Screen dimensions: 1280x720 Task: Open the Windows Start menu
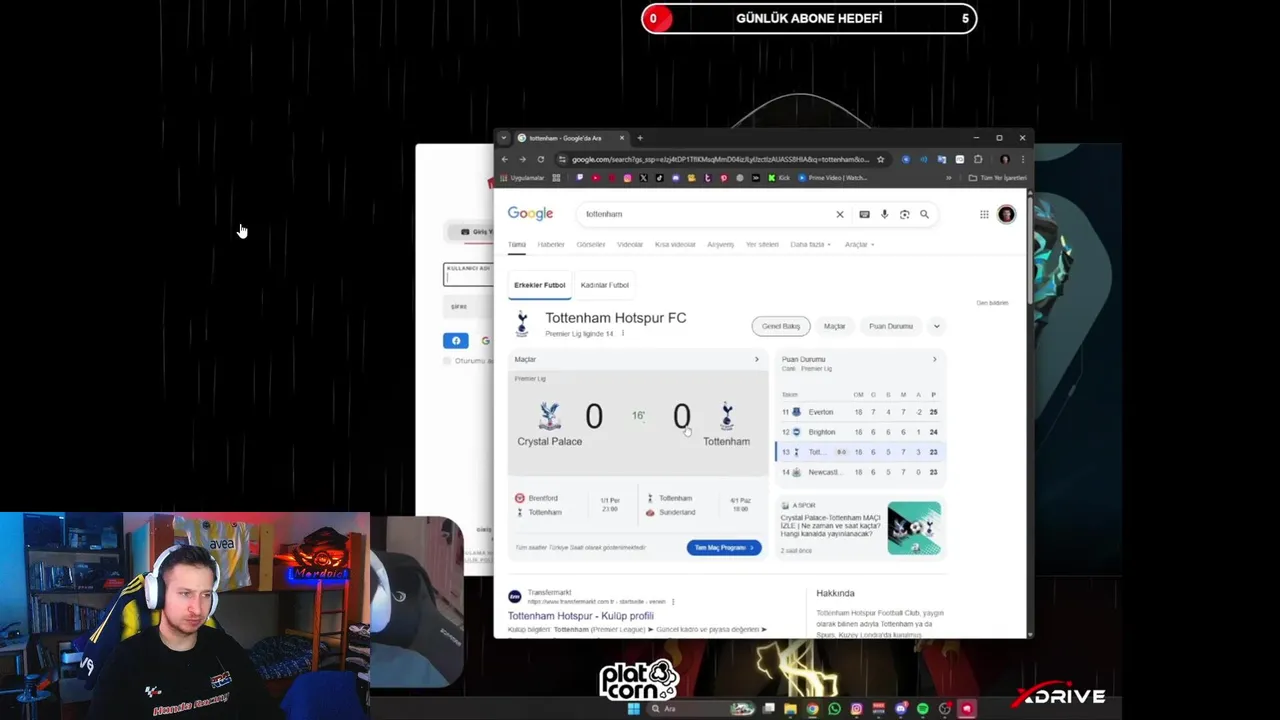click(634, 709)
